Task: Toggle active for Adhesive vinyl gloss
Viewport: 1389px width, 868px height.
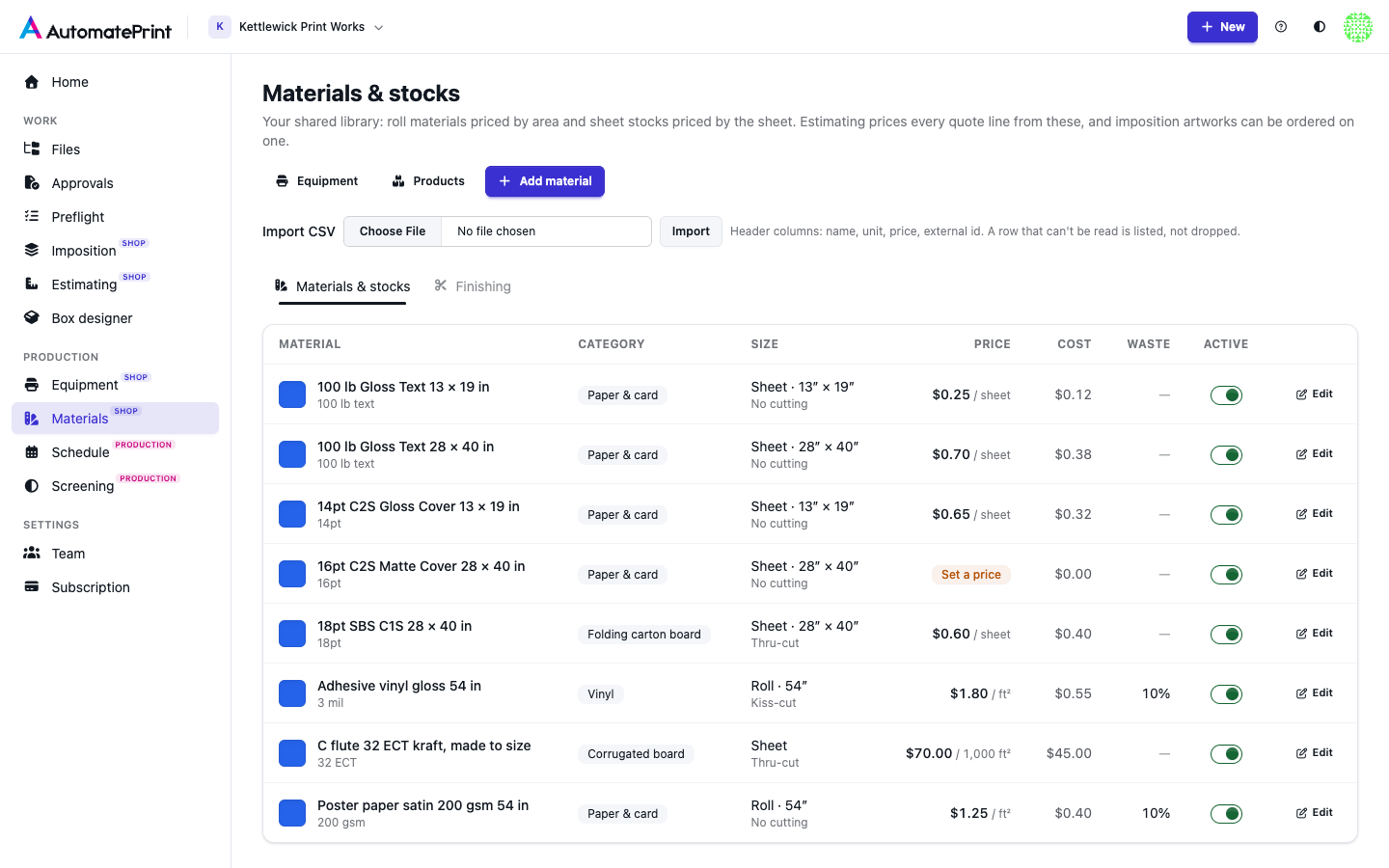Action: pyautogui.click(x=1226, y=694)
